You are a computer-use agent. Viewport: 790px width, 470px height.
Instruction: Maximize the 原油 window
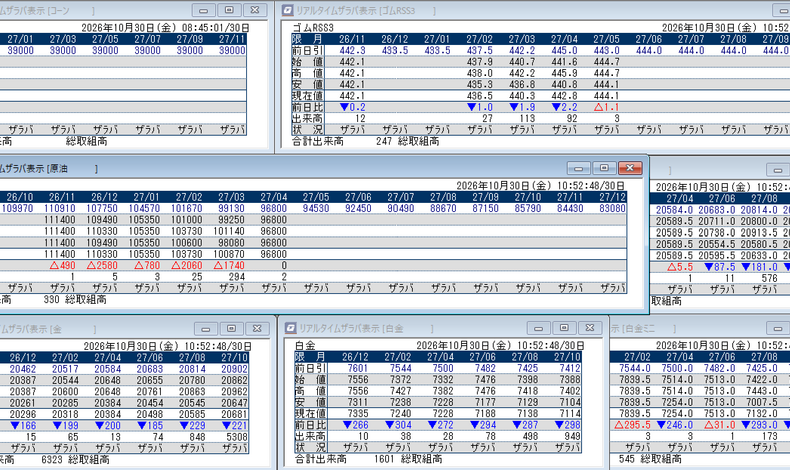click(x=604, y=168)
